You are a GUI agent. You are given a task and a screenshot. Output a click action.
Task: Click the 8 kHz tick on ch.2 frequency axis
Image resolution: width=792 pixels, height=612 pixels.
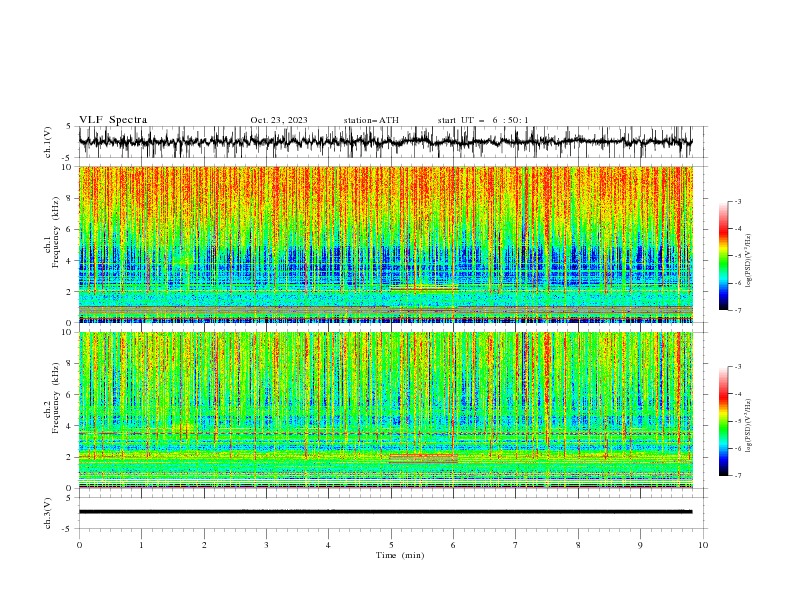70,364
